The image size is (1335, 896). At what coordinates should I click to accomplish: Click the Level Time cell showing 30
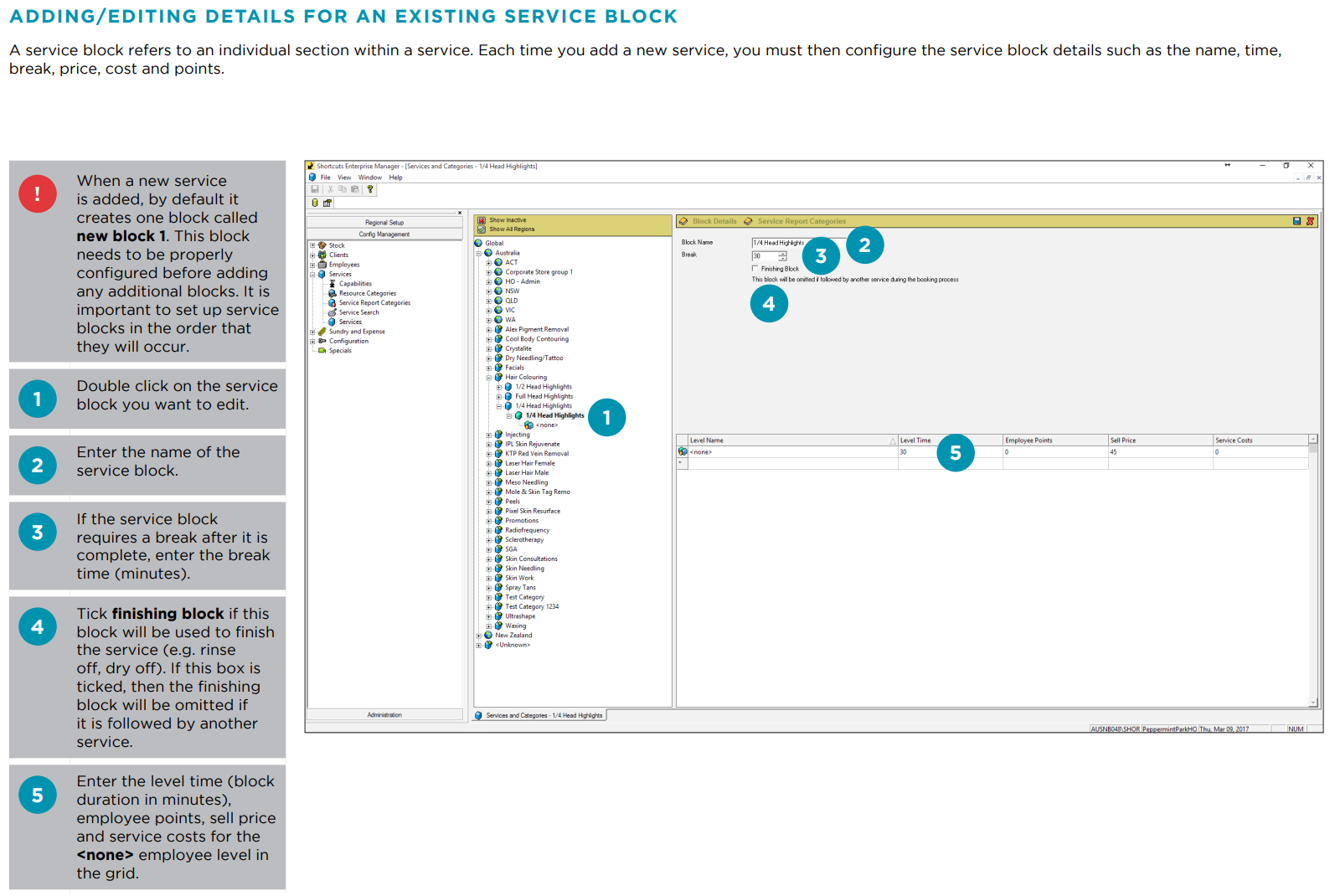[951, 452]
